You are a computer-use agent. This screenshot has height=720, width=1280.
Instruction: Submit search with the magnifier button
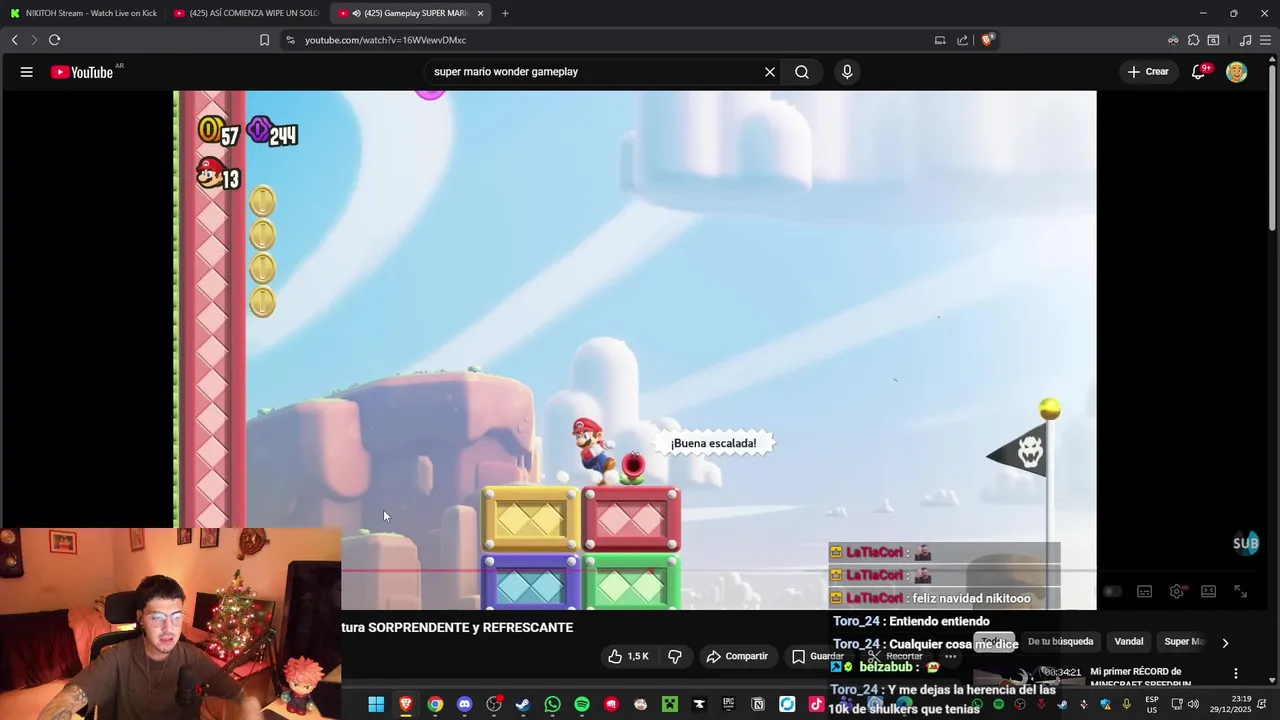tap(802, 72)
